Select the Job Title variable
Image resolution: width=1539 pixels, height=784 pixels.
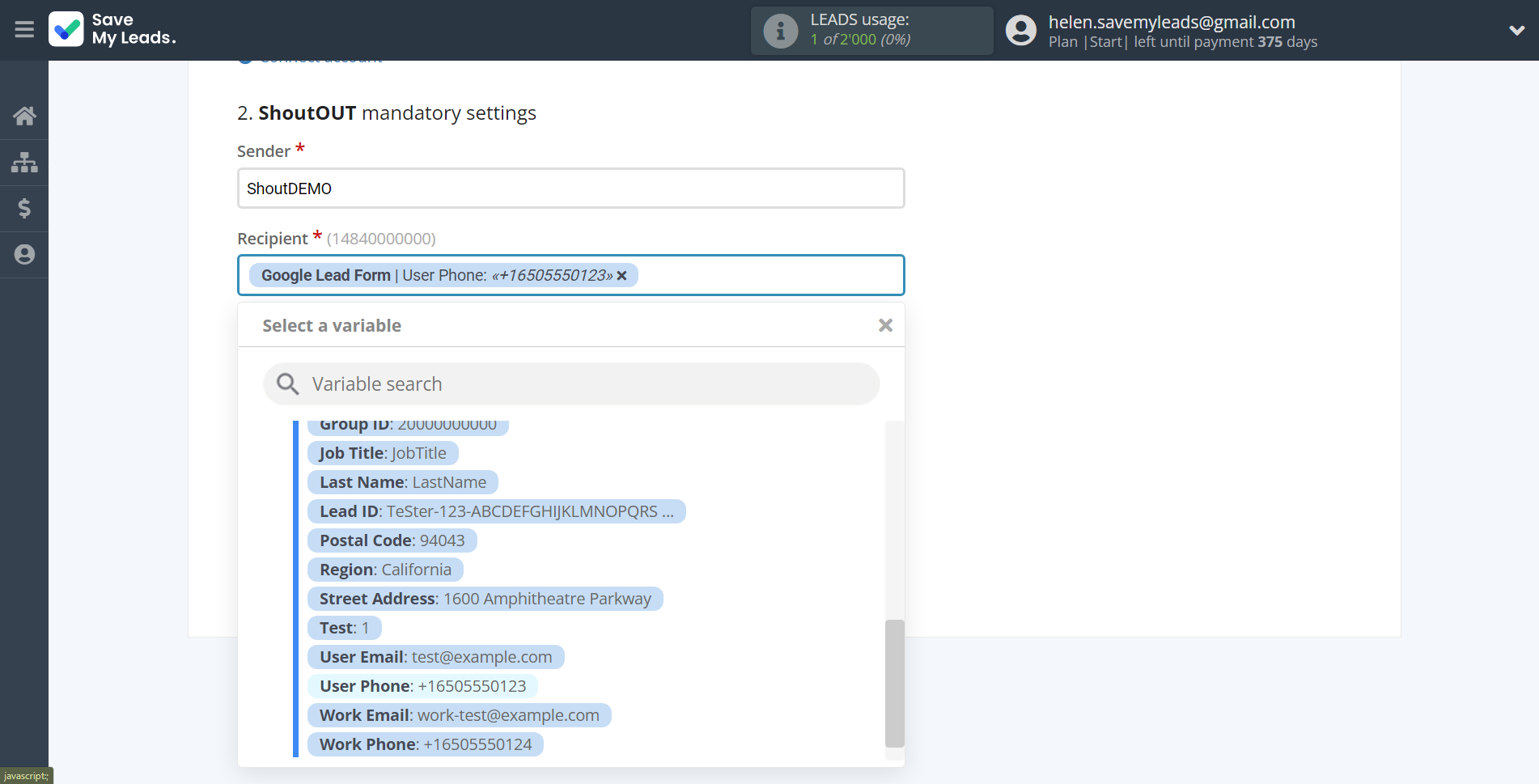click(383, 453)
